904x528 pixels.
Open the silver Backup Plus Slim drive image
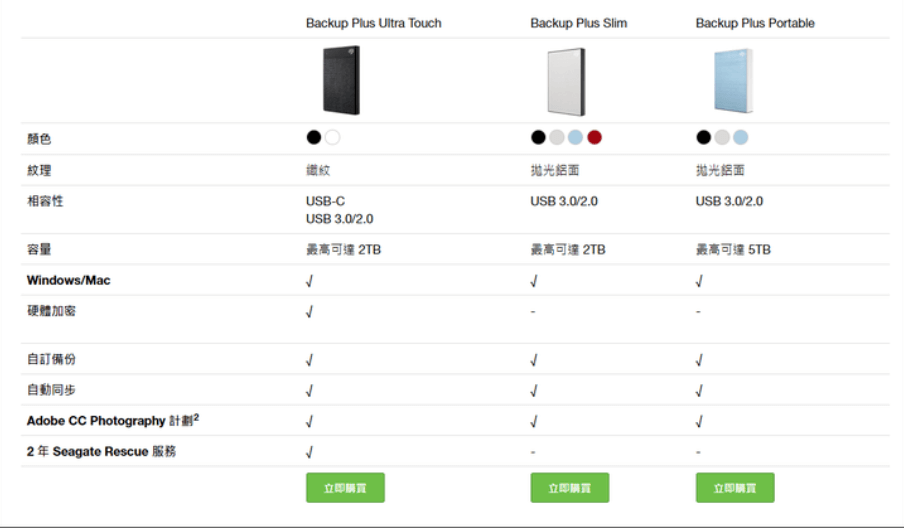click(x=566, y=81)
